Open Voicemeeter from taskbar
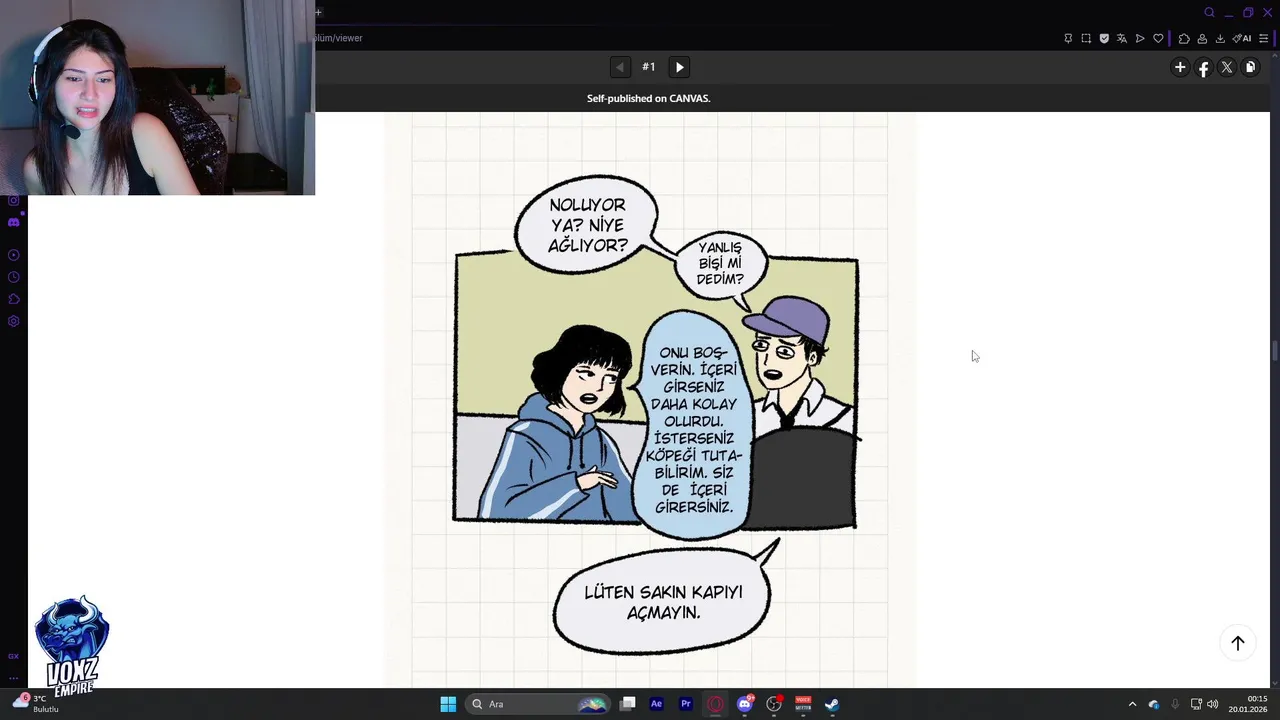The height and width of the screenshot is (720, 1280). (803, 704)
